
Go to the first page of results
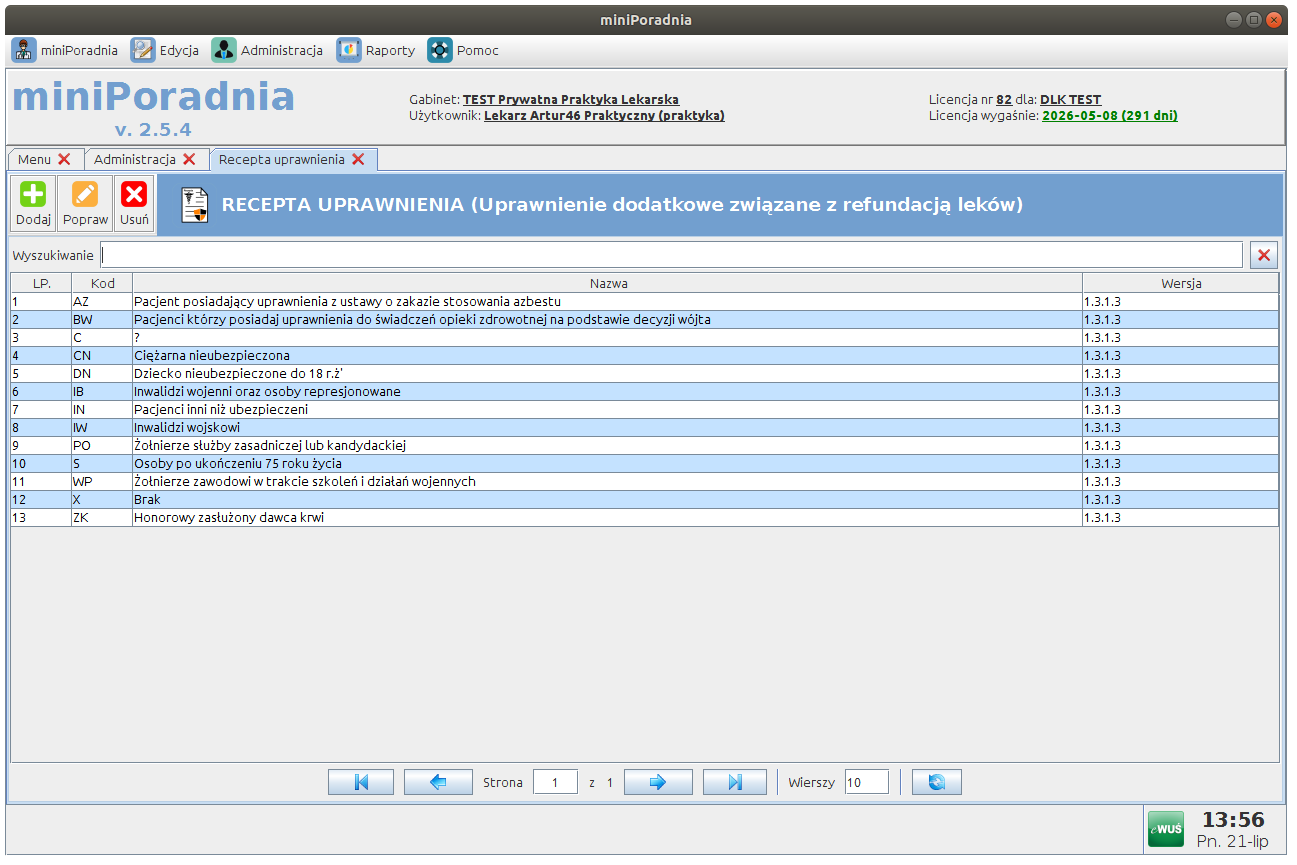tap(361, 782)
